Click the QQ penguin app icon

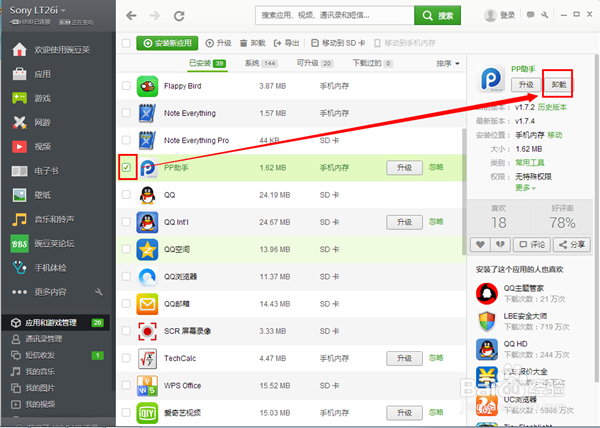tap(147, 195)
